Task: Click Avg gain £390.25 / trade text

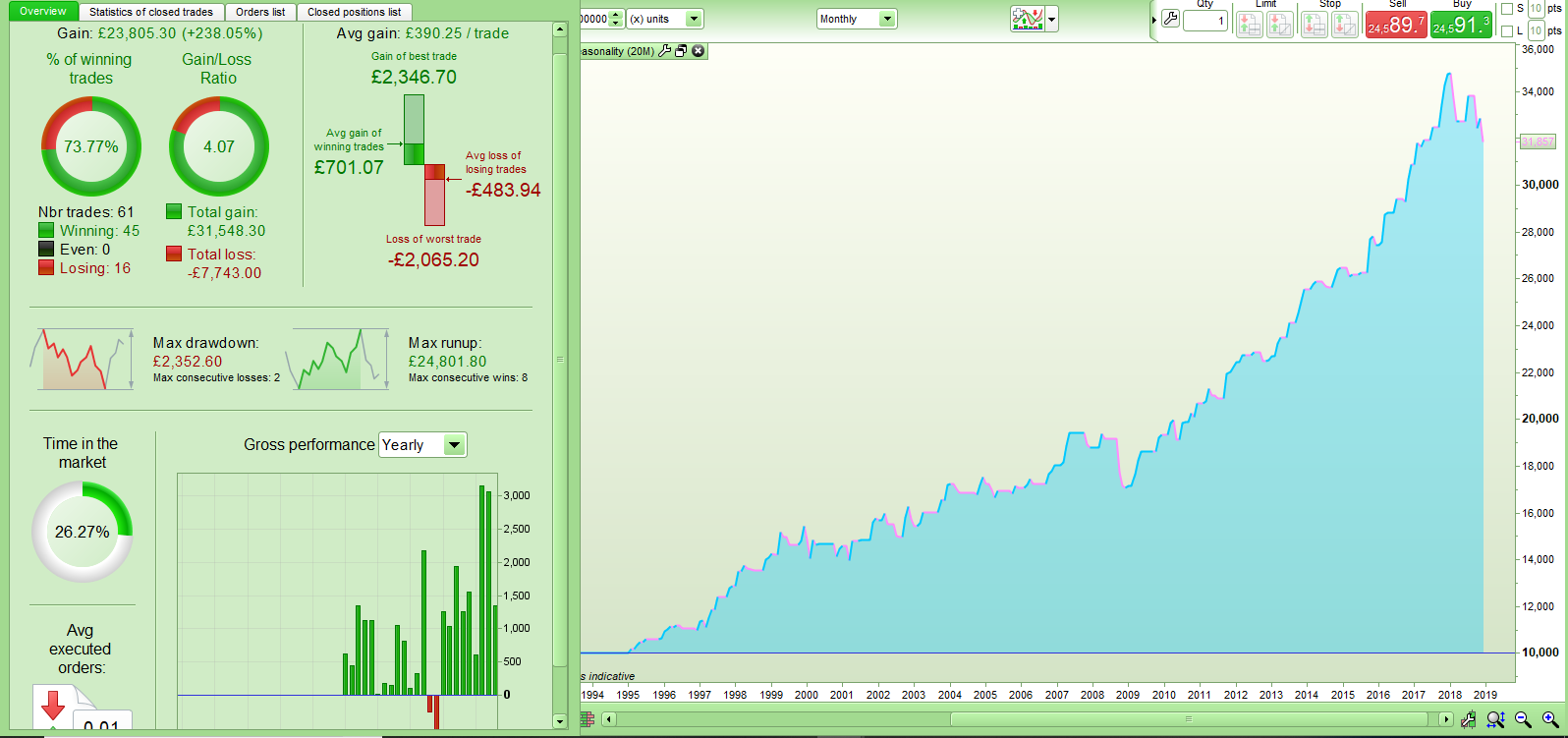Action: point(422,33)
